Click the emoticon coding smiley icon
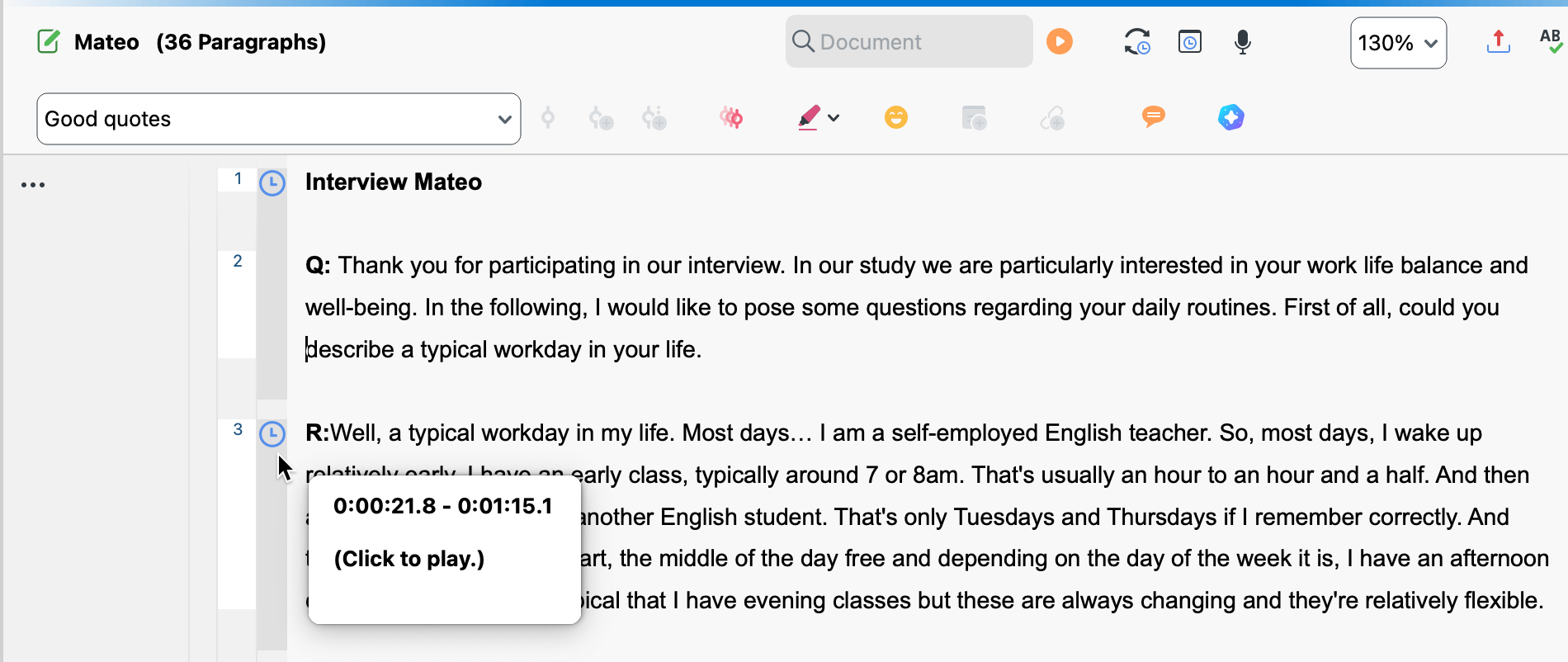Image resolution: width=1568 pixels, height=662 pixels. click(896, 117)
